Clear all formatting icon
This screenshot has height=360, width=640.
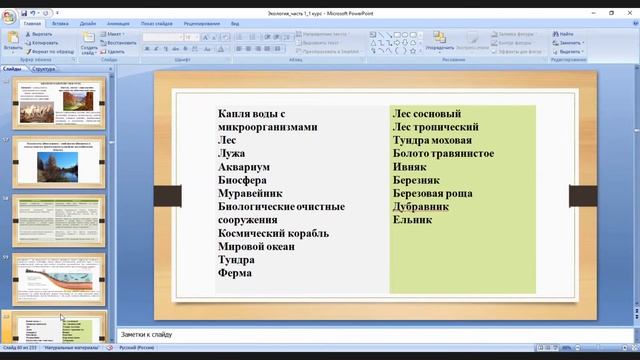tap(225, 38)
